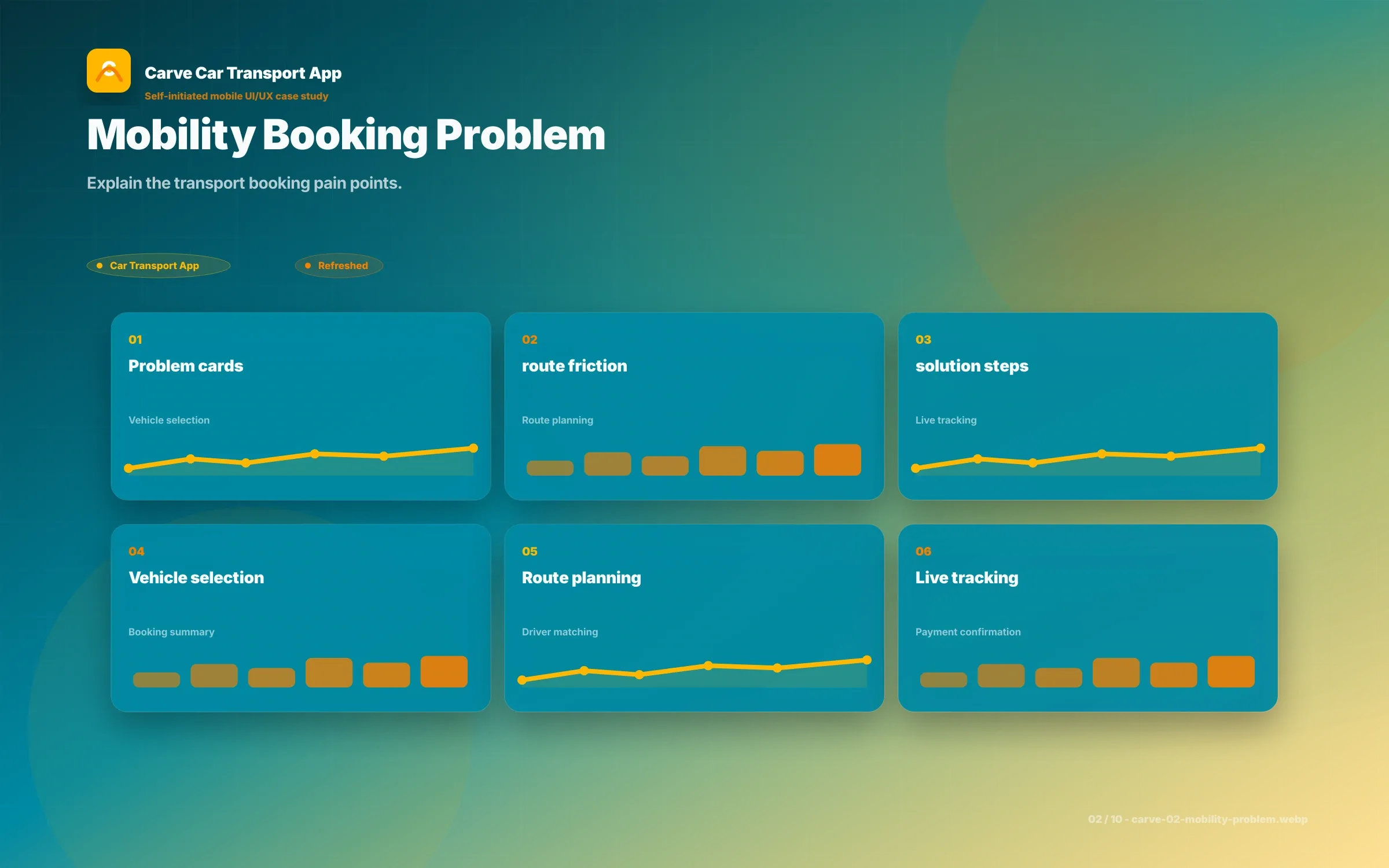This screenshot has height=868, width=1389.
Task: Click the Live tracking card title
Action: click(x=967, y=578)
